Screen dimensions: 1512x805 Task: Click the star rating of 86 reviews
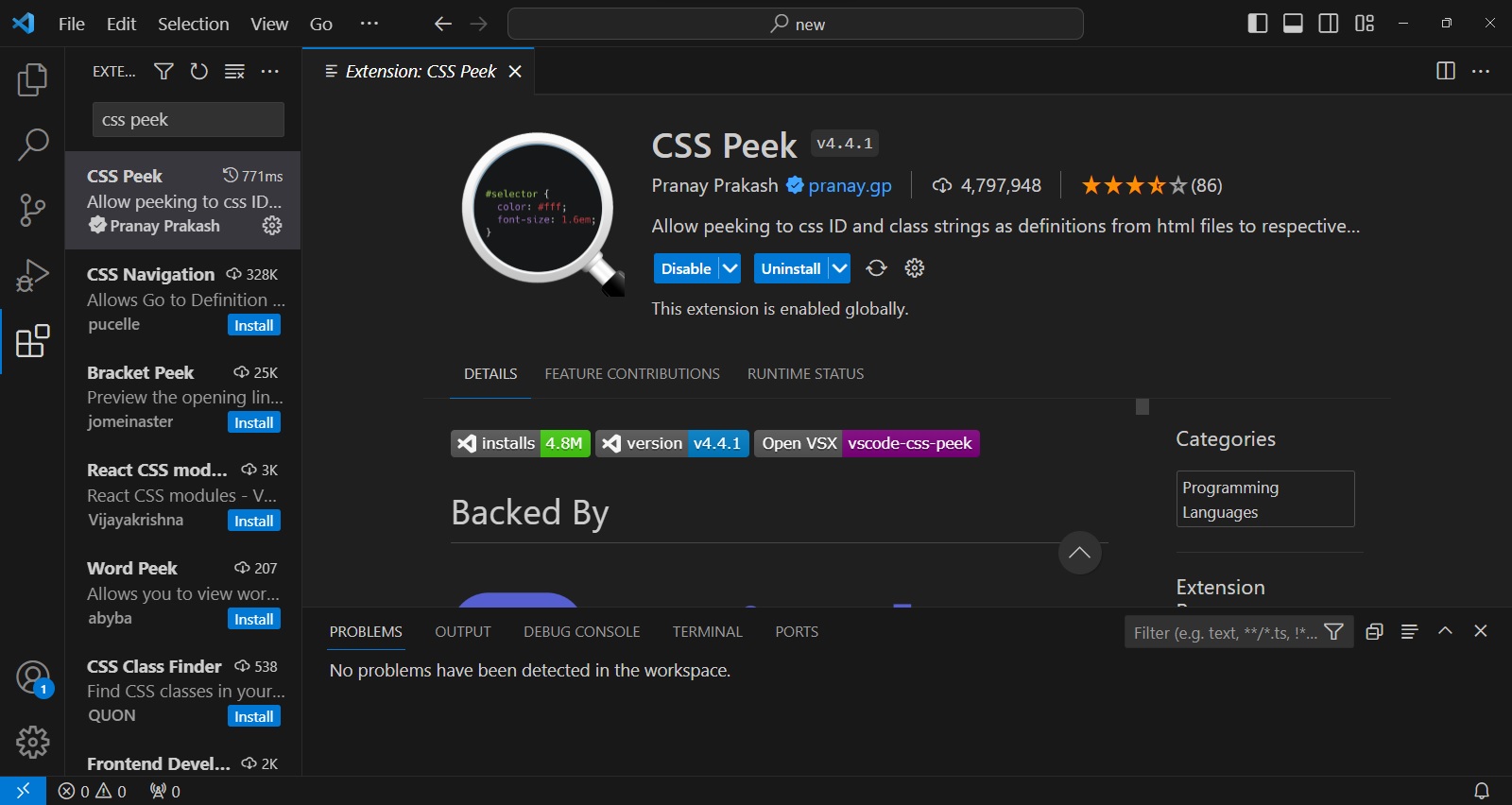[1152, 185]
